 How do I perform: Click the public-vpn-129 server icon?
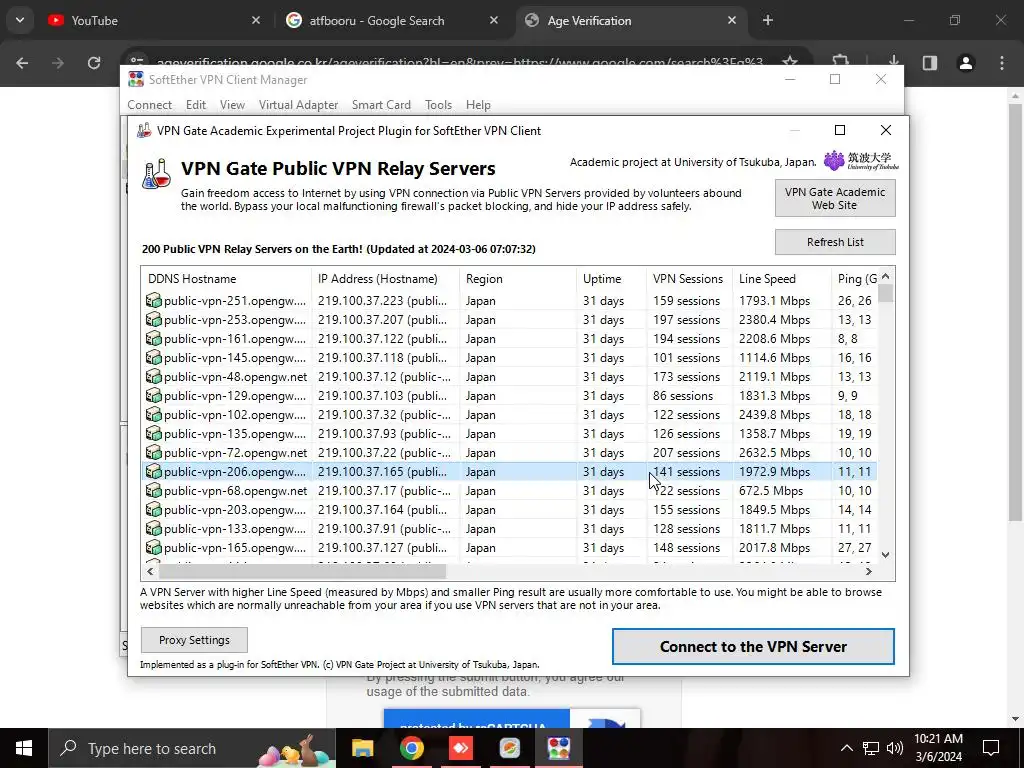coord(153,395)
